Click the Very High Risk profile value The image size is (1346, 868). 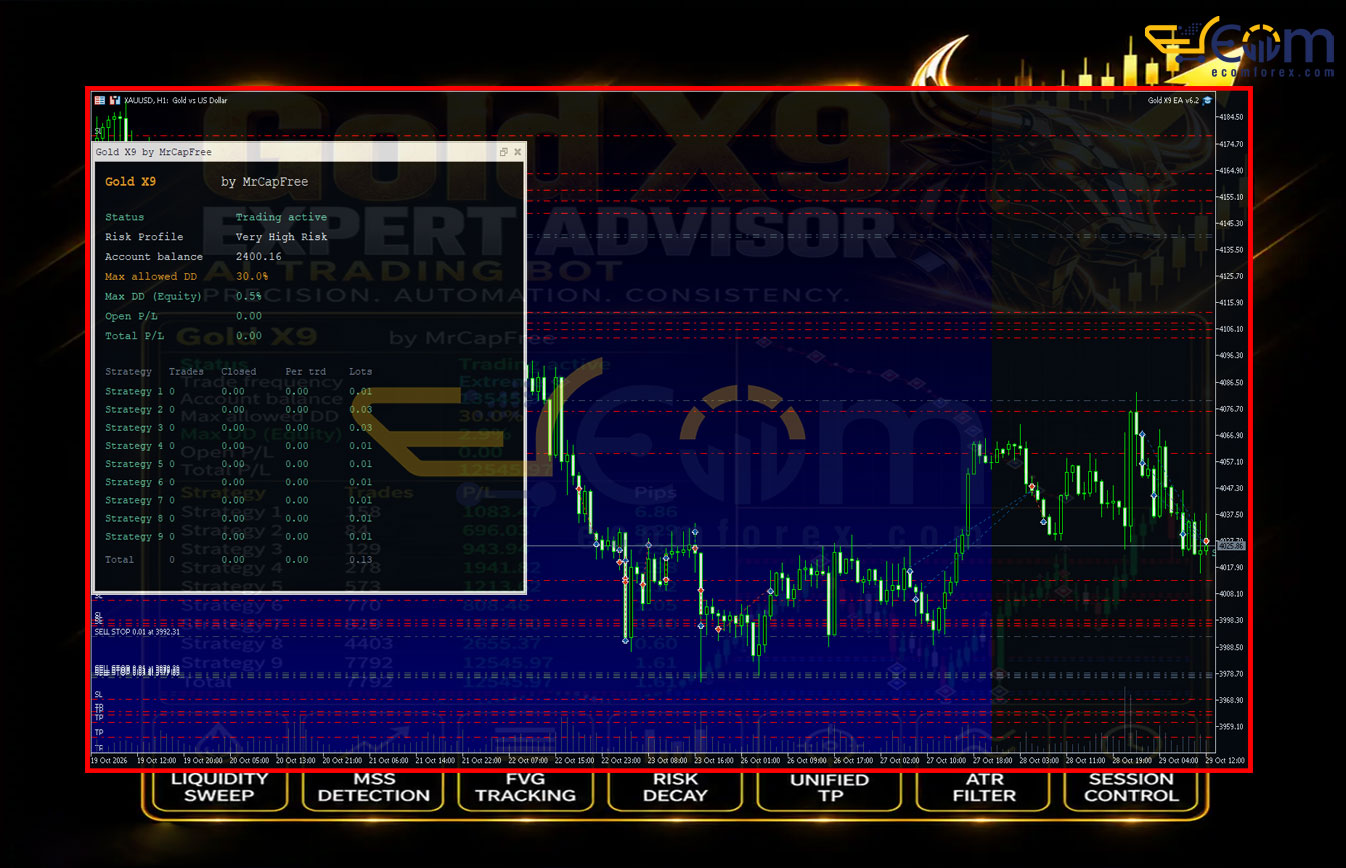[281, 237]
